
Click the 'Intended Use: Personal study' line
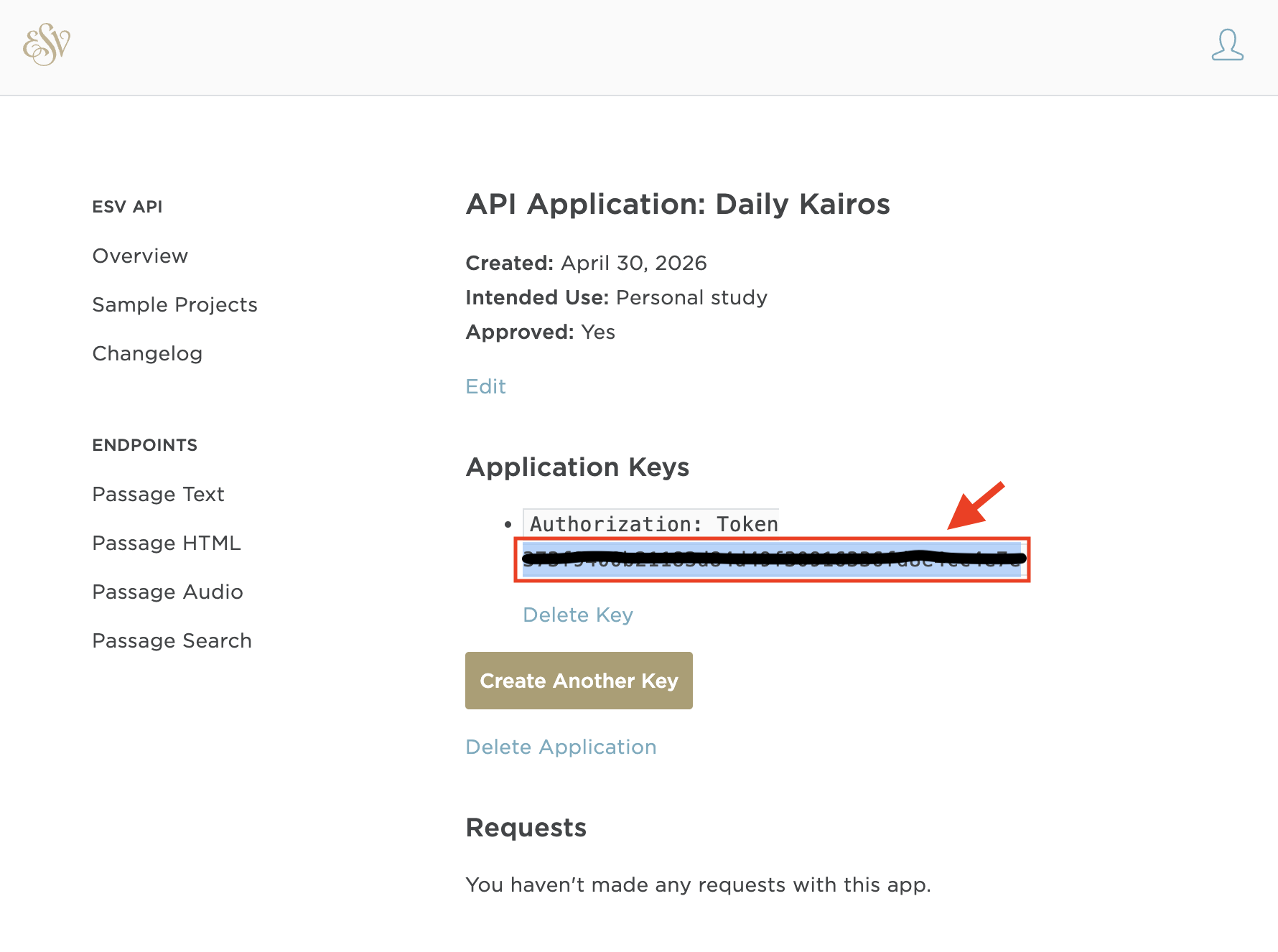[616, 298]
